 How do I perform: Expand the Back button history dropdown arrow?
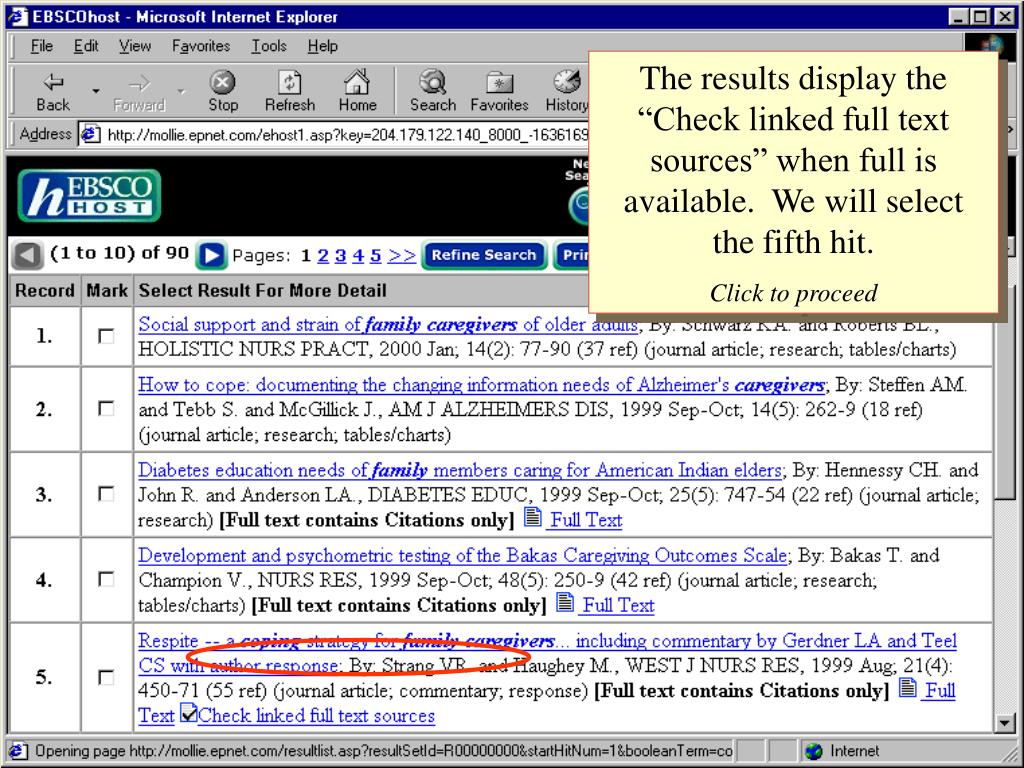click(x=95, y=91)
